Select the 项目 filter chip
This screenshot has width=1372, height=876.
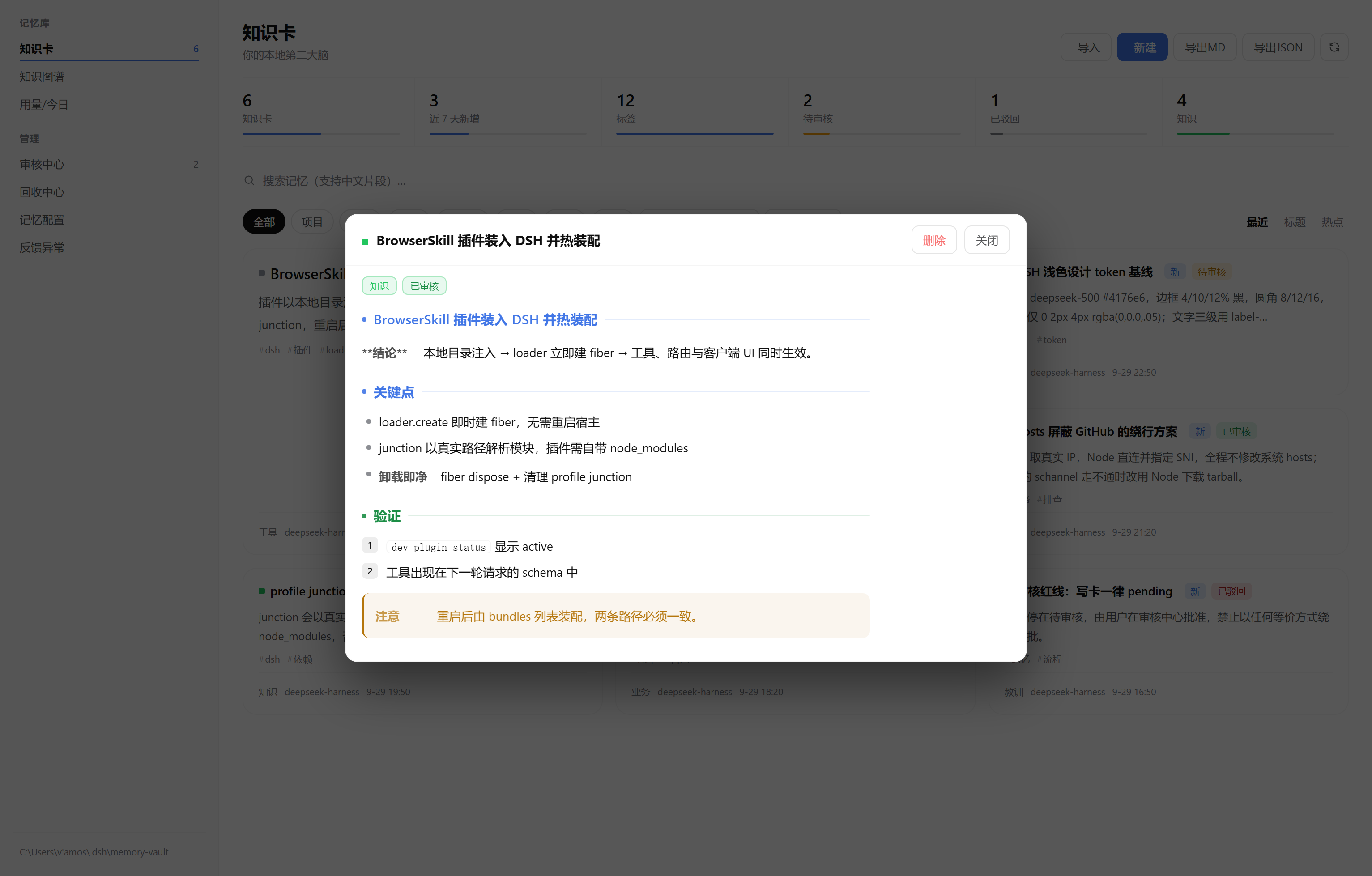coord(311,222)
